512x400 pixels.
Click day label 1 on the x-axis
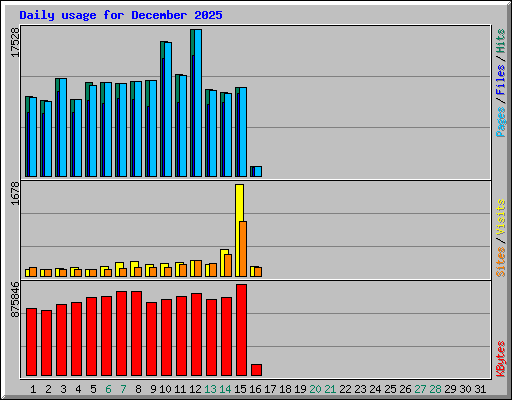point(33,389)
